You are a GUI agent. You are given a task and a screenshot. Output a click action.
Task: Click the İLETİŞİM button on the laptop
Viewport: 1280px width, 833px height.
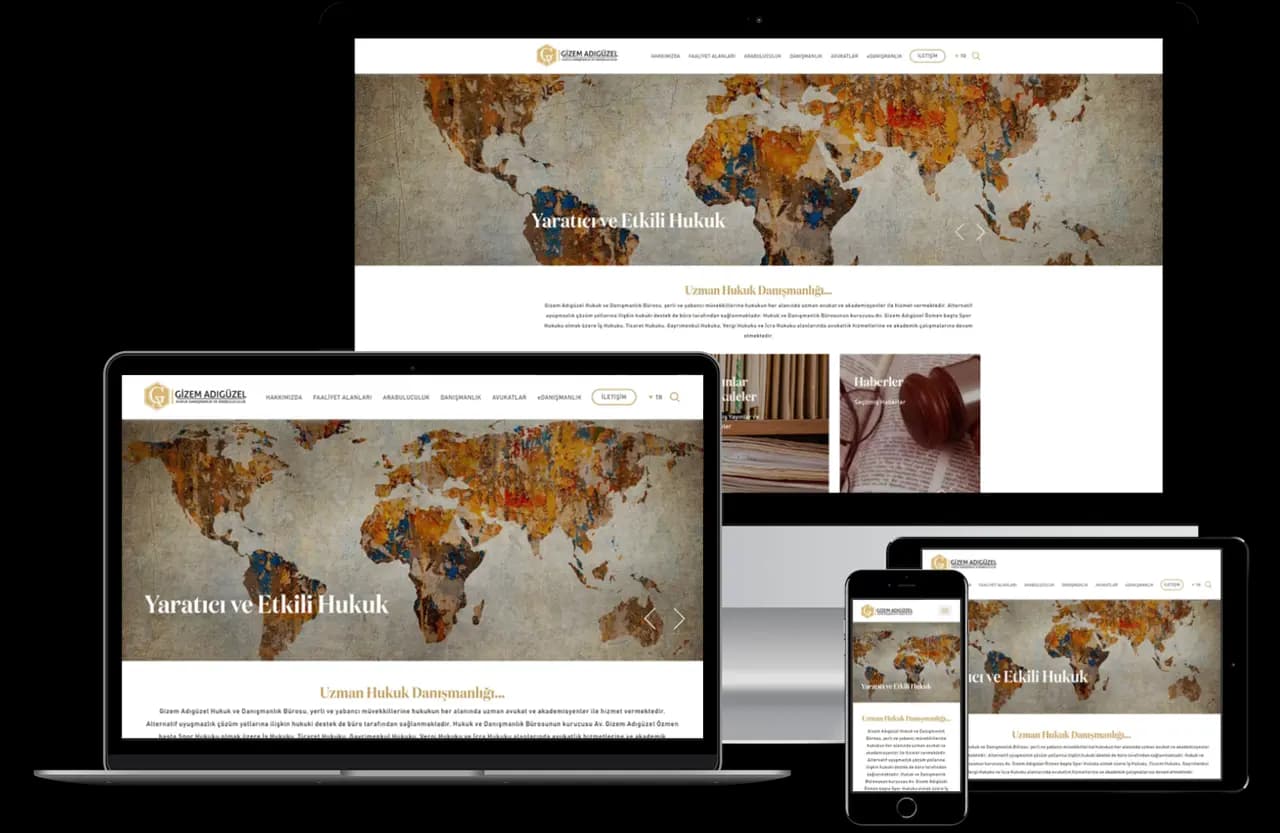[614, 397]
